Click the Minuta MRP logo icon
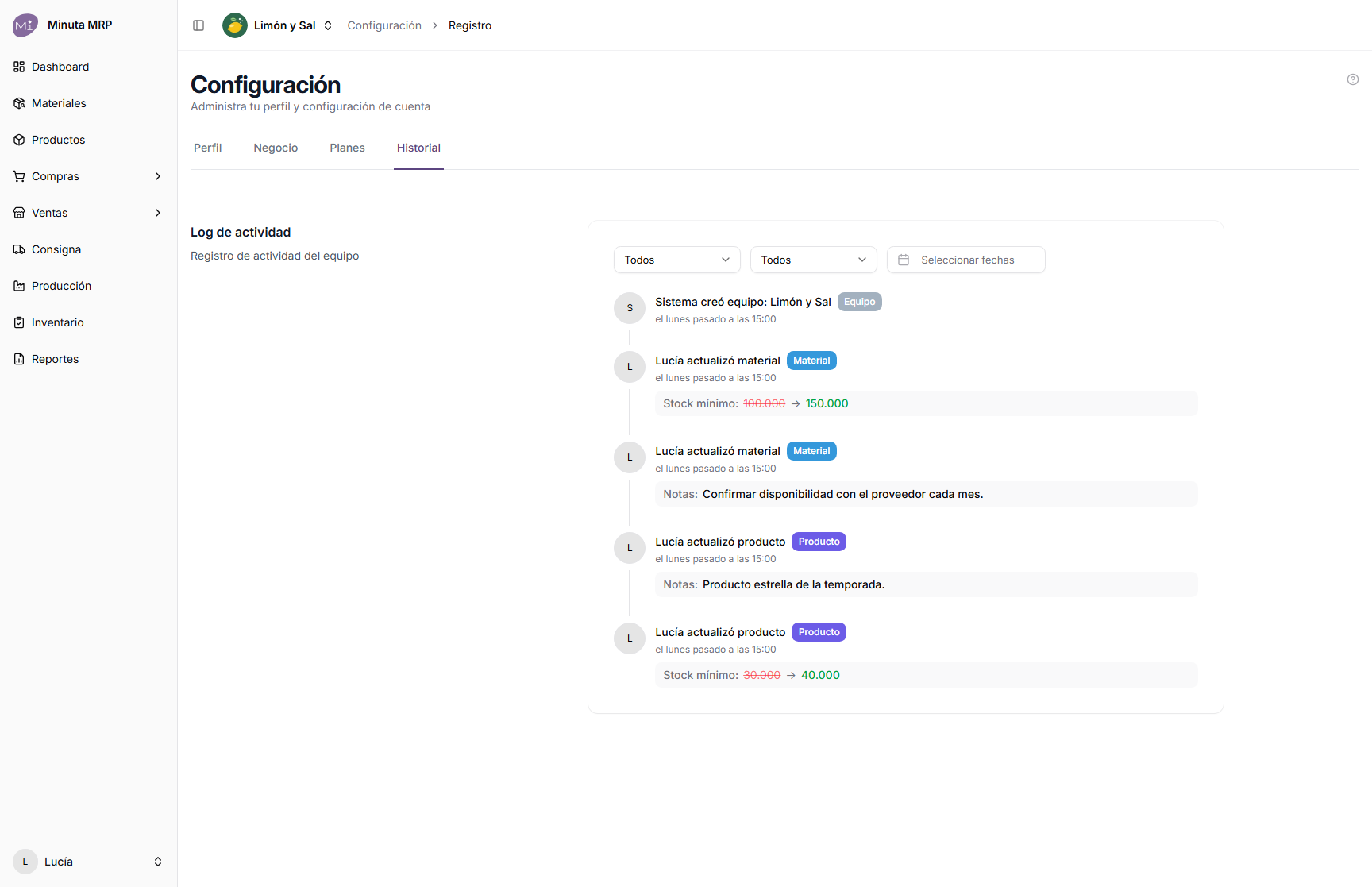This screenshot has width=1372, height=887. [x=25, y=25]
